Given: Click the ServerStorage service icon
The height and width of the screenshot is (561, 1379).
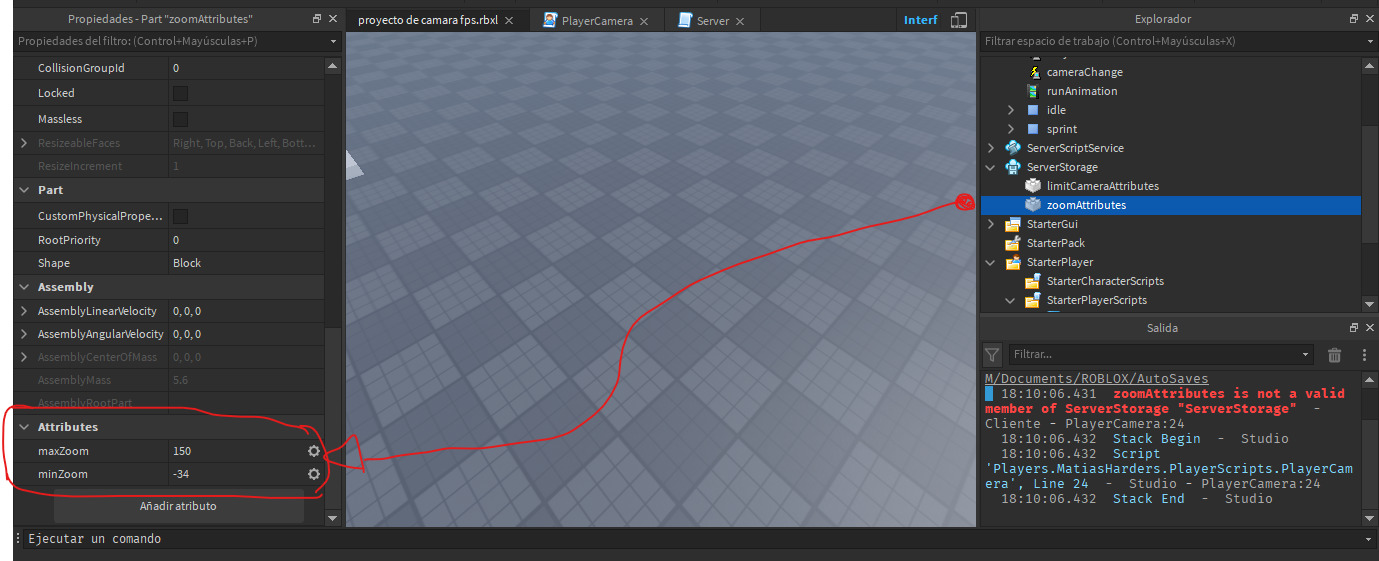Looking at the screenshot, I should tap(1014, 167).
